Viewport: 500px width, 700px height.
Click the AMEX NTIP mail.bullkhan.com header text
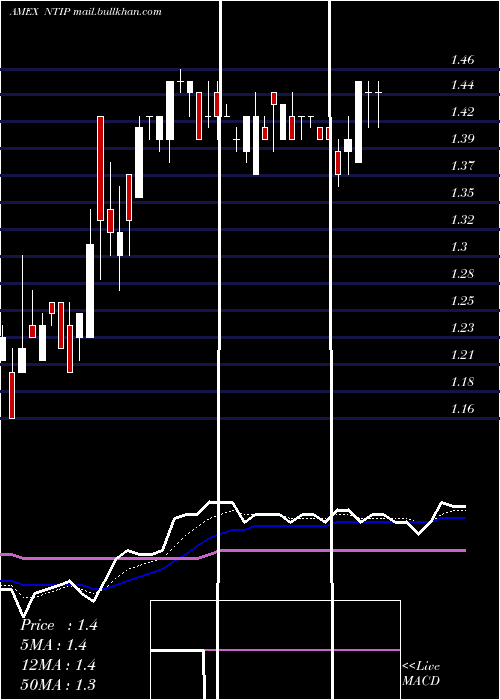85,12
